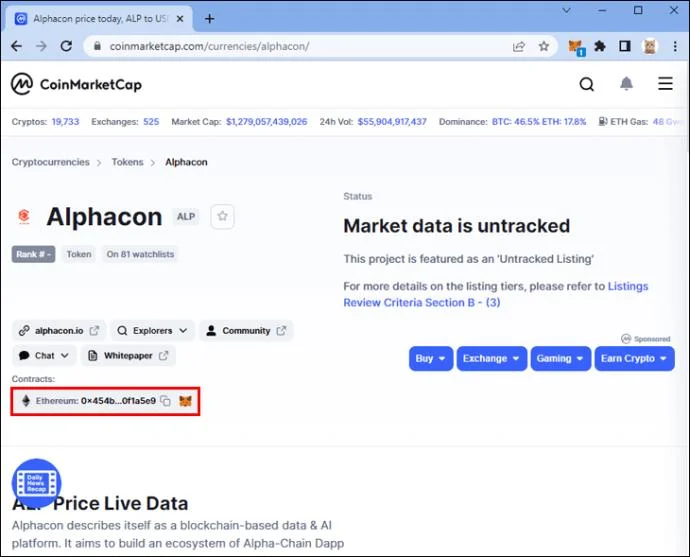Click On 81 watchlists tag

click(140, 254)
